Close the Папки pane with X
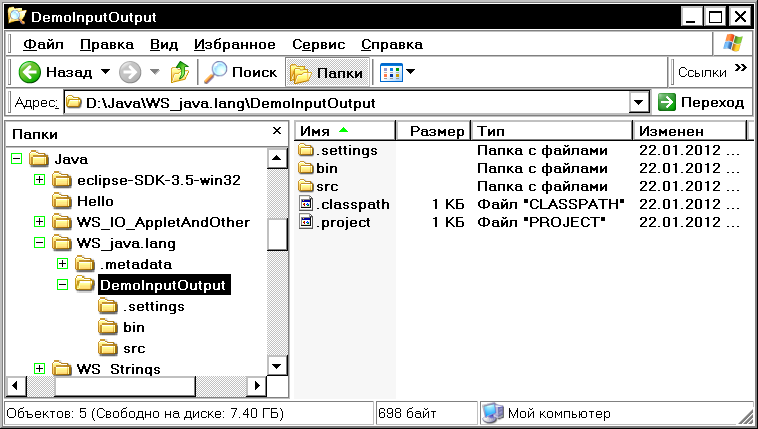This screenshot has height=429, width=758. click(277, 131)
